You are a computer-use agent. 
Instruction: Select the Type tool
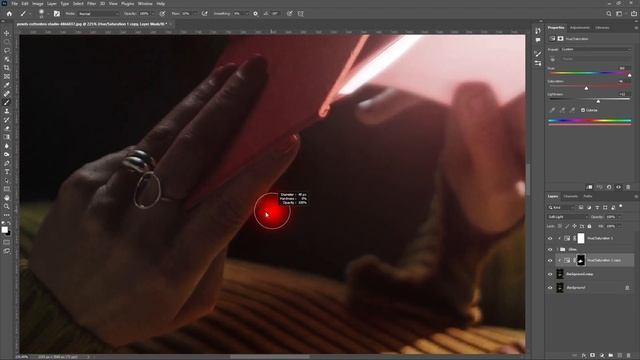coord(7,172)
